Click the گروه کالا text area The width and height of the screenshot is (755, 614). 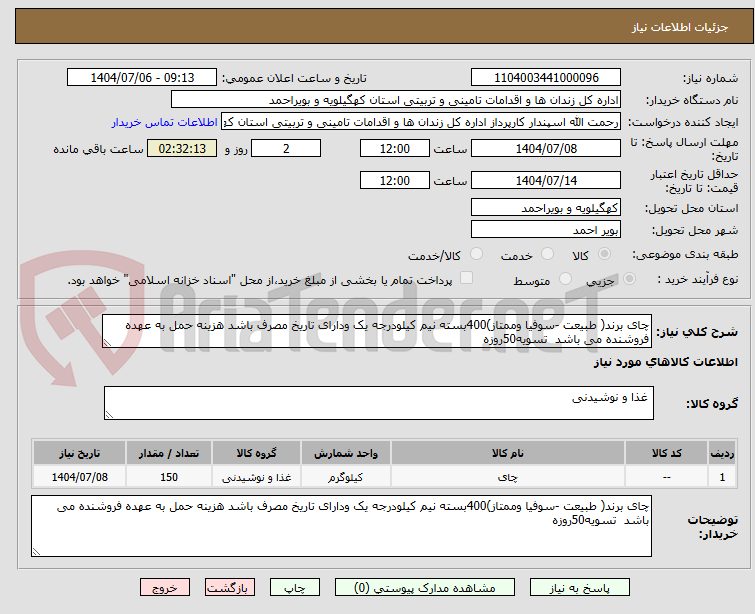(x=379, y=403)
